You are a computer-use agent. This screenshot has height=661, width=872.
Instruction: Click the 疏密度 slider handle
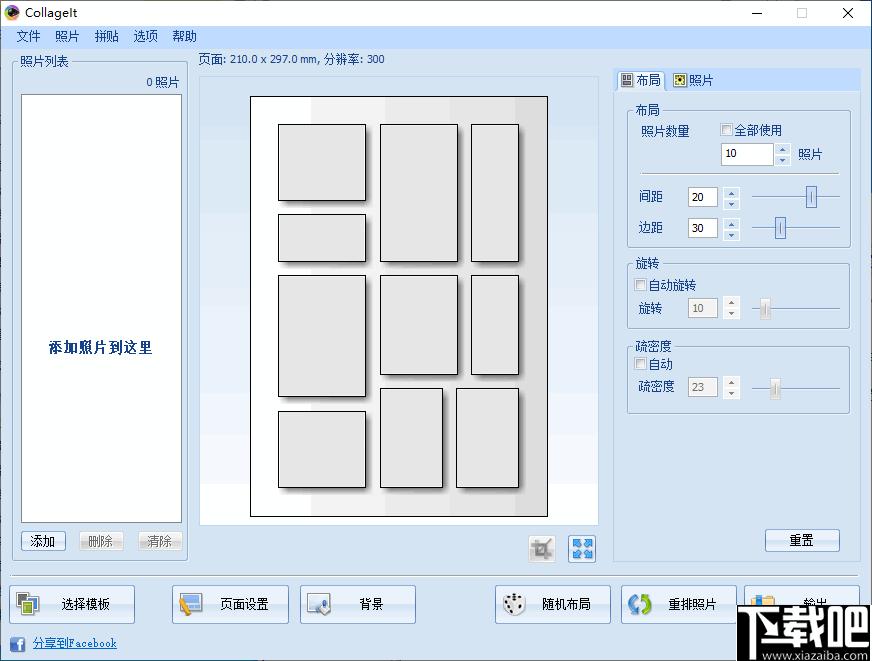(775, 389)
